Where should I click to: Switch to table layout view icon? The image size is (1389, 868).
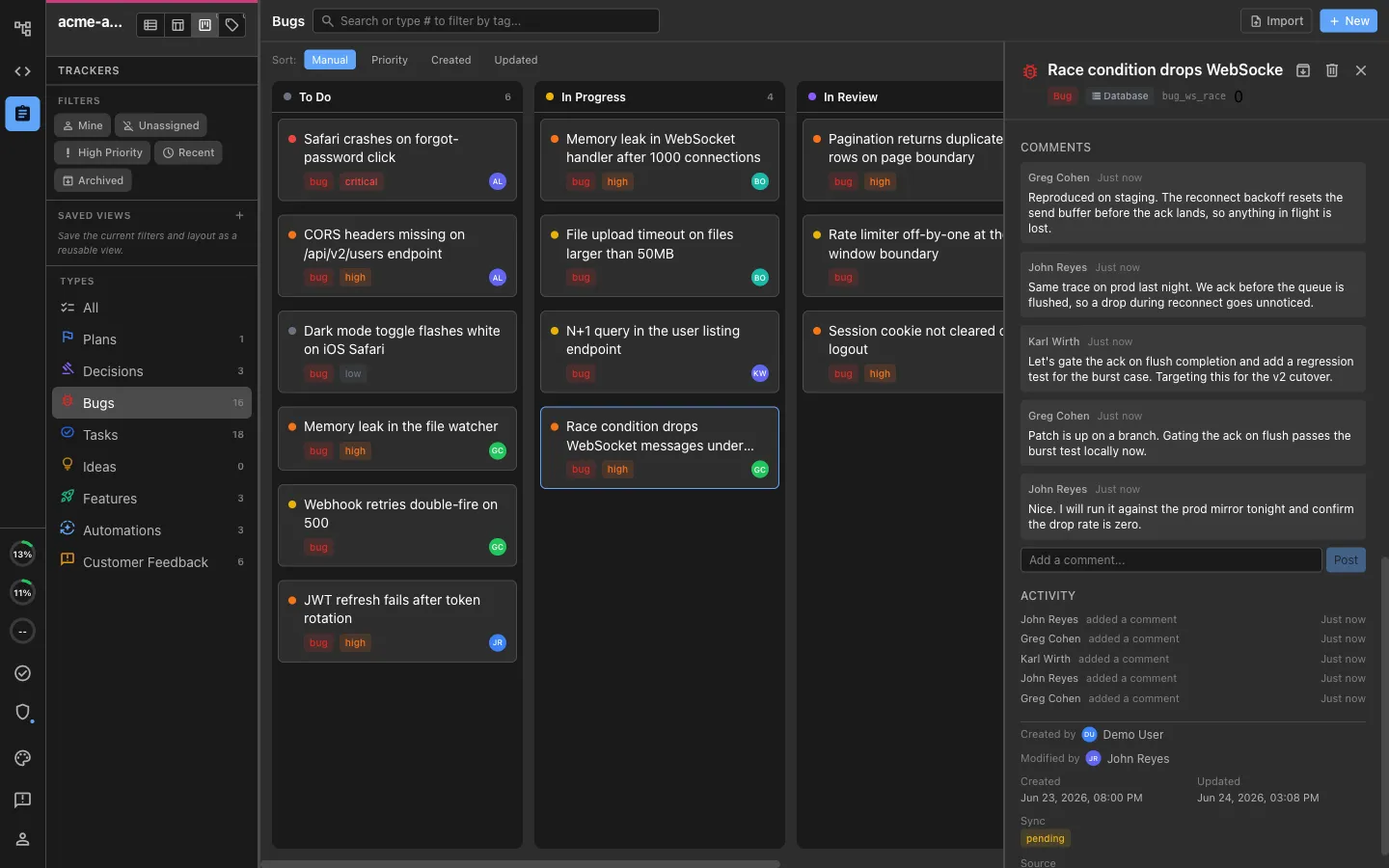click(x=177, y=25)
